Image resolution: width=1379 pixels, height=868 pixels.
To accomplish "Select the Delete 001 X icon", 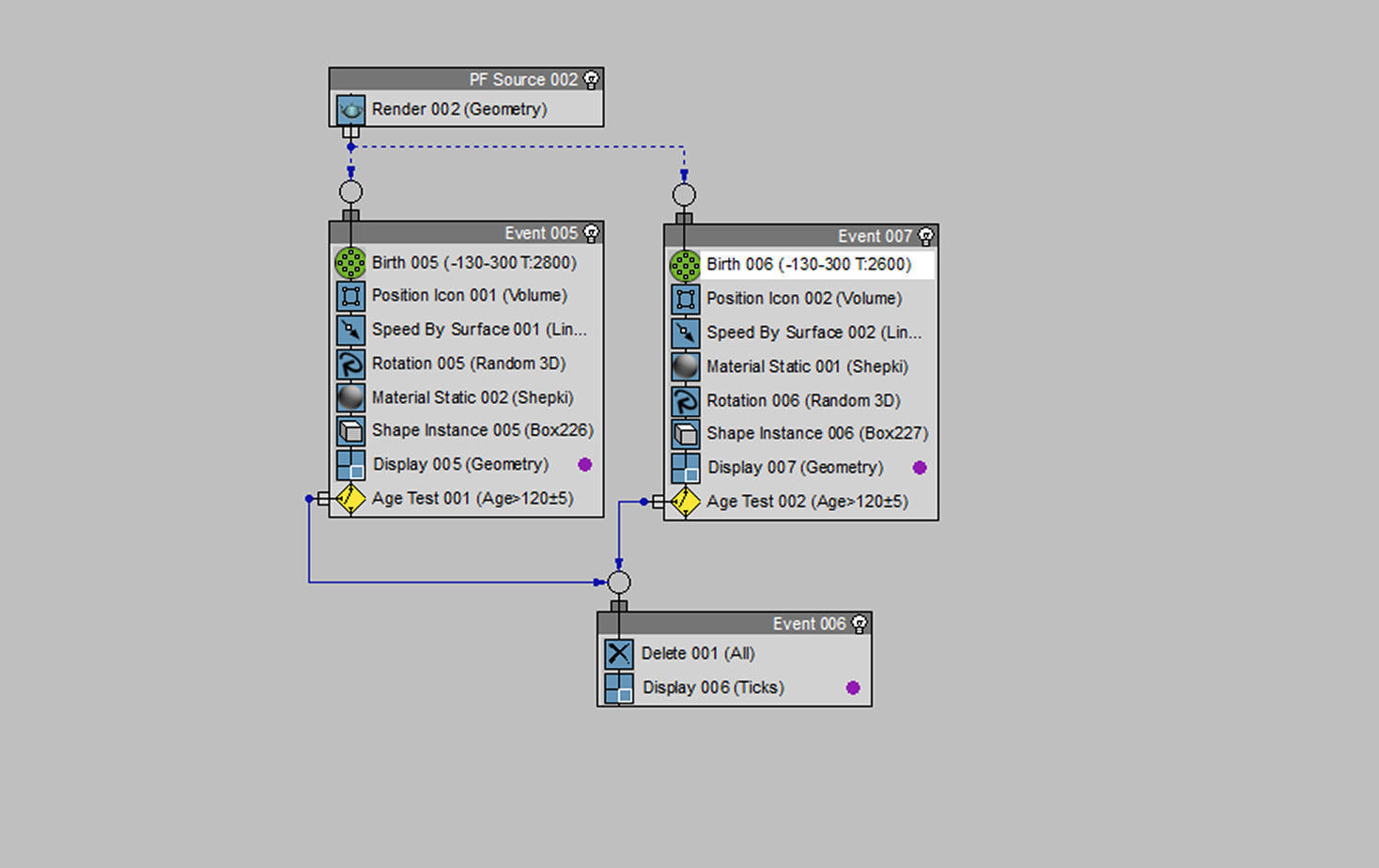I will (x=619, y=654).
